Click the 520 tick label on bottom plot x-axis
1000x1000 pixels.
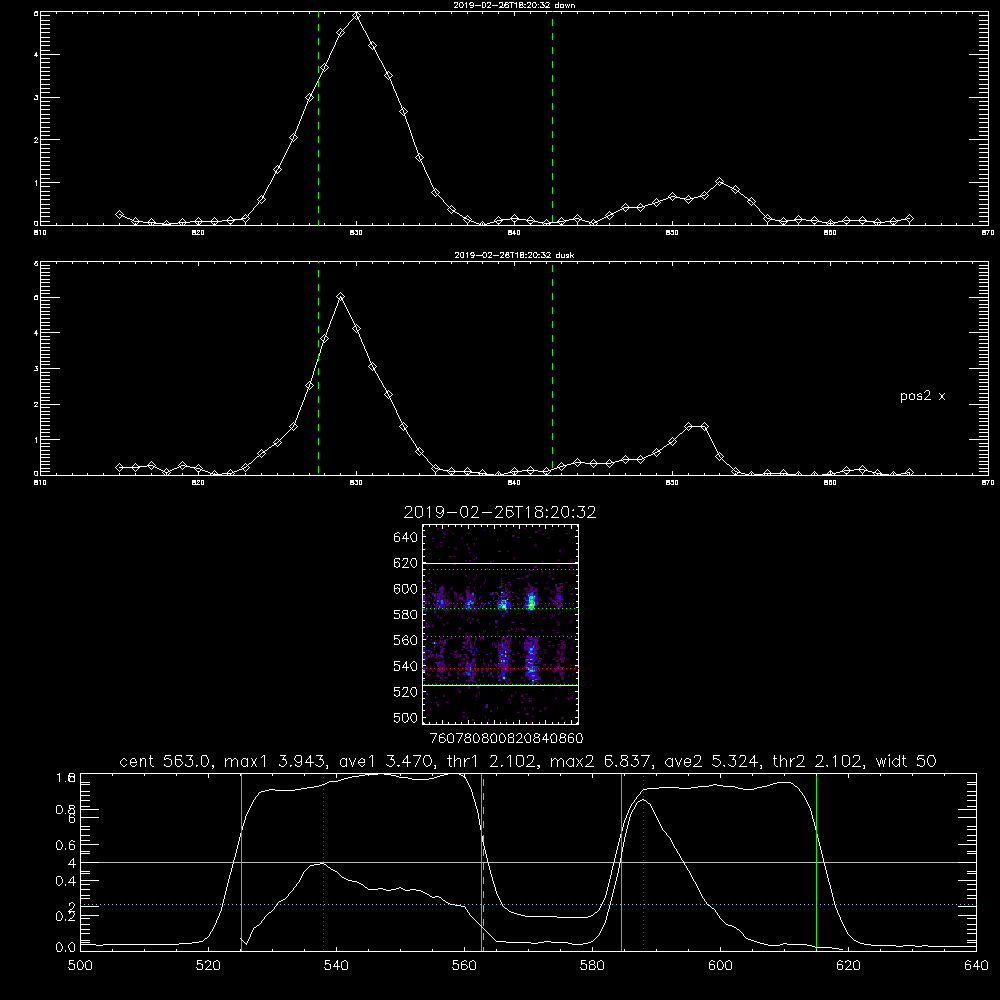click(208, 966)
